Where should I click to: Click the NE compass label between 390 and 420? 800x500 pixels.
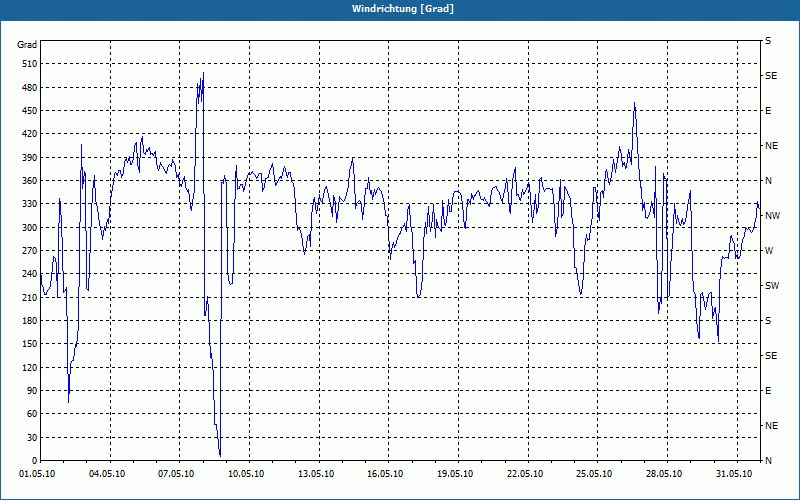click(x=772, y=146)
